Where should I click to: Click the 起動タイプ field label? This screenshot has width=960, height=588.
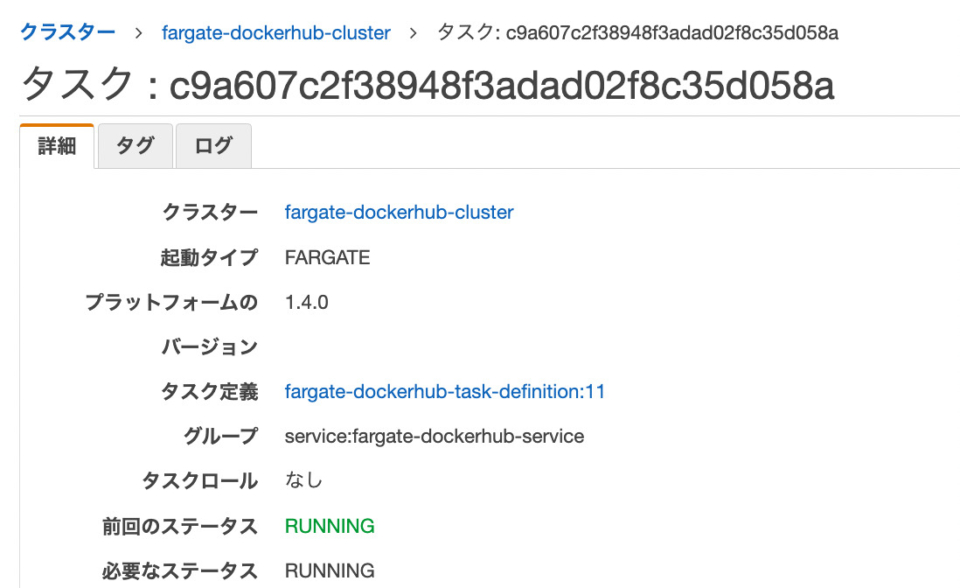[209, 257]
